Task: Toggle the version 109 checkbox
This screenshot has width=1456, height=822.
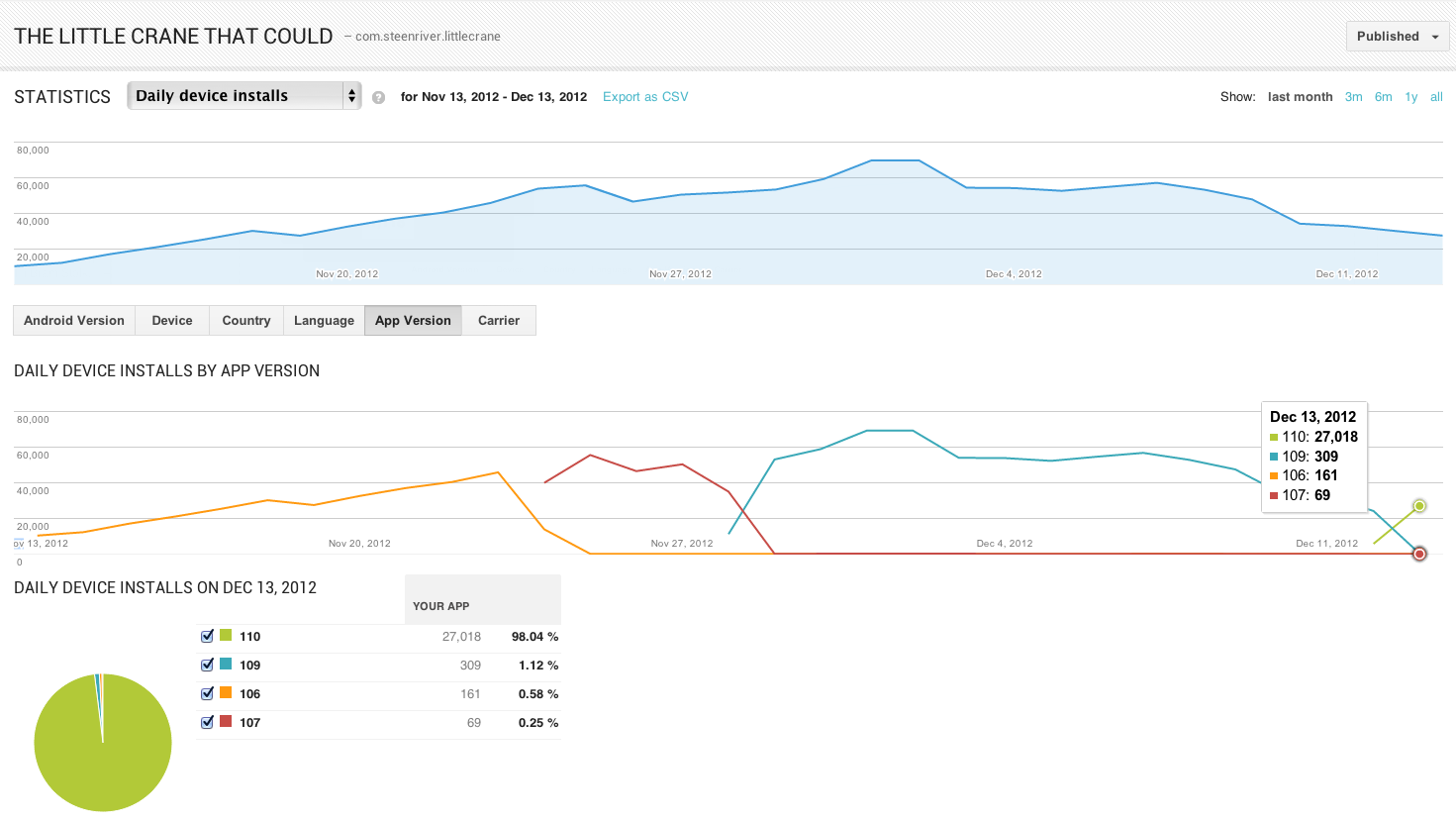Action: coord(207,666)
